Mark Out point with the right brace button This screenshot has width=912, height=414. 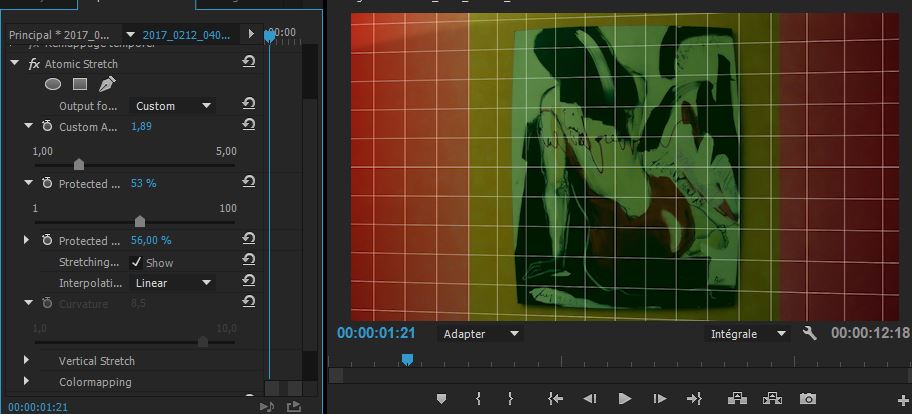click(x=510, y=398)
